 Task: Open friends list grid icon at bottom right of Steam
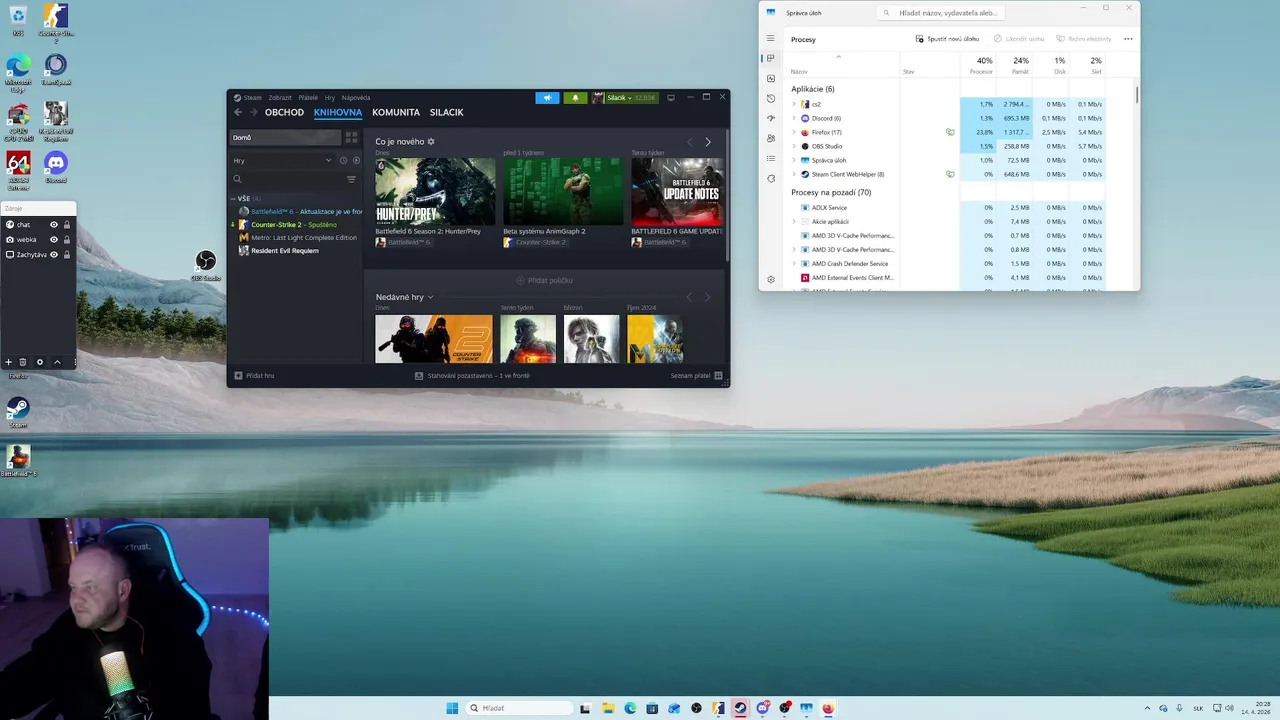718,376
